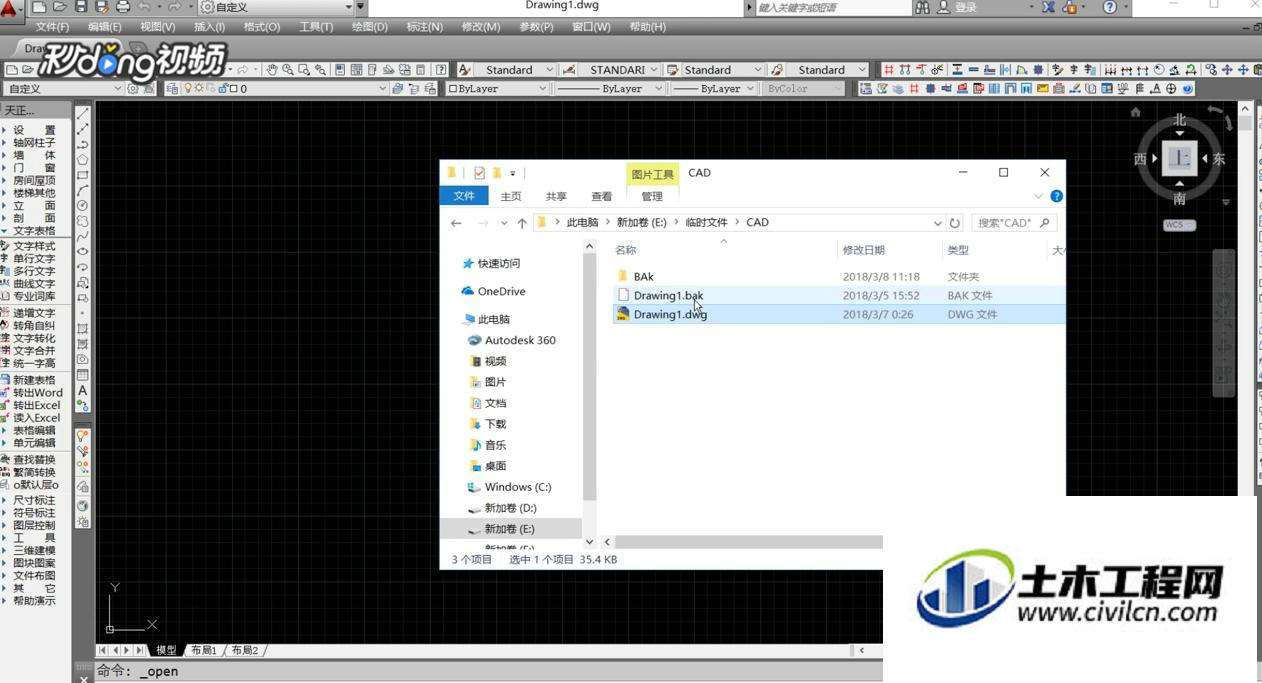The image size is (1262, 683).
Task: Open the 绘图(D) menu
Action: pos(370,27)
